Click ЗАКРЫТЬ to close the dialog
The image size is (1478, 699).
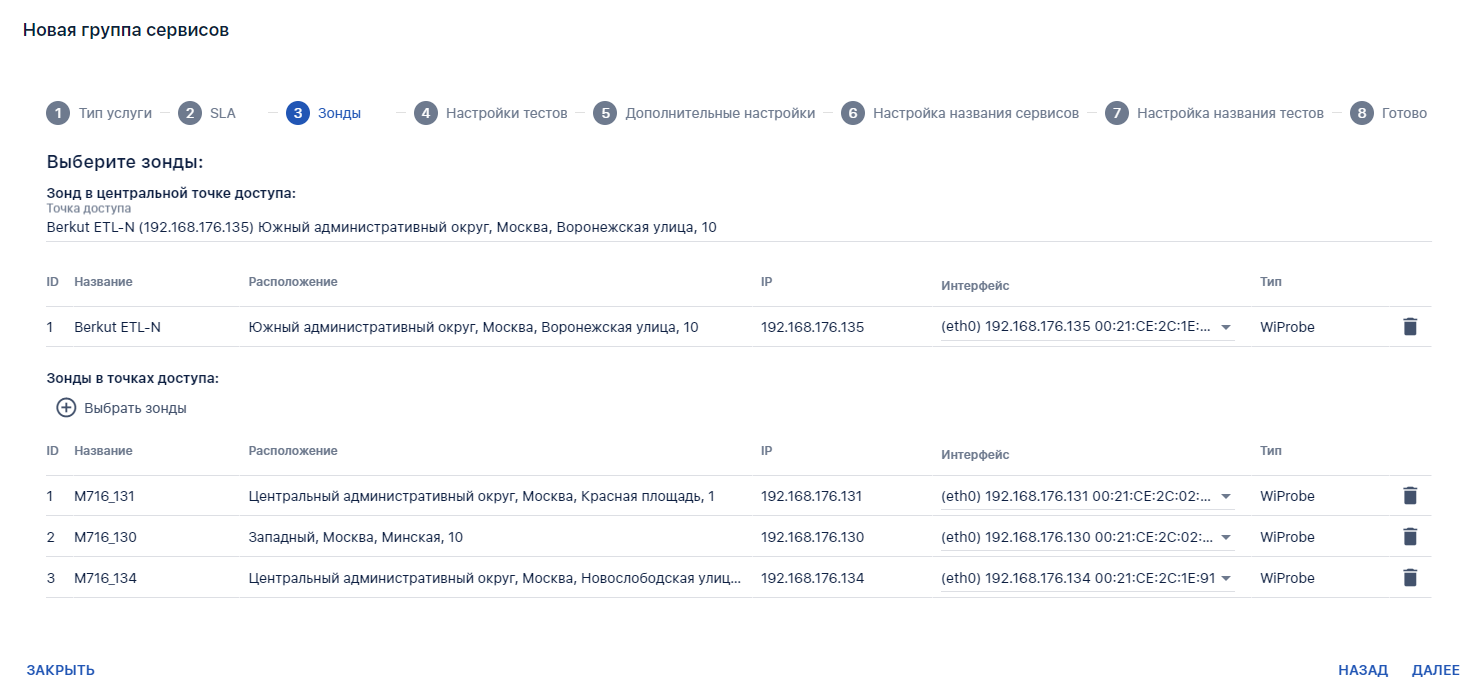(x=61, y=670)
